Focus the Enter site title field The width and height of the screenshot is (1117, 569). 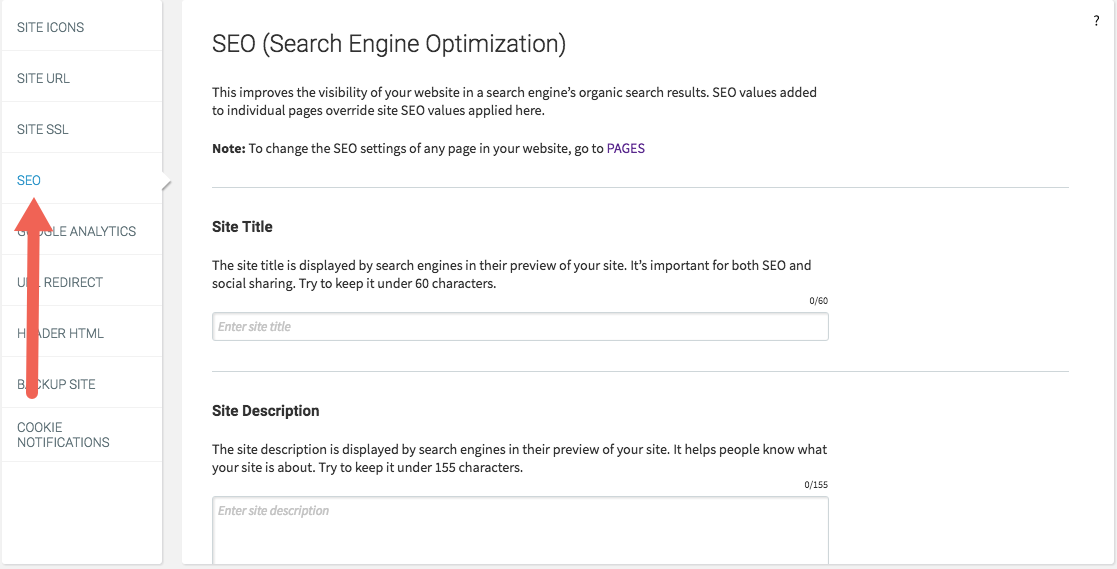tap(520, 327)
